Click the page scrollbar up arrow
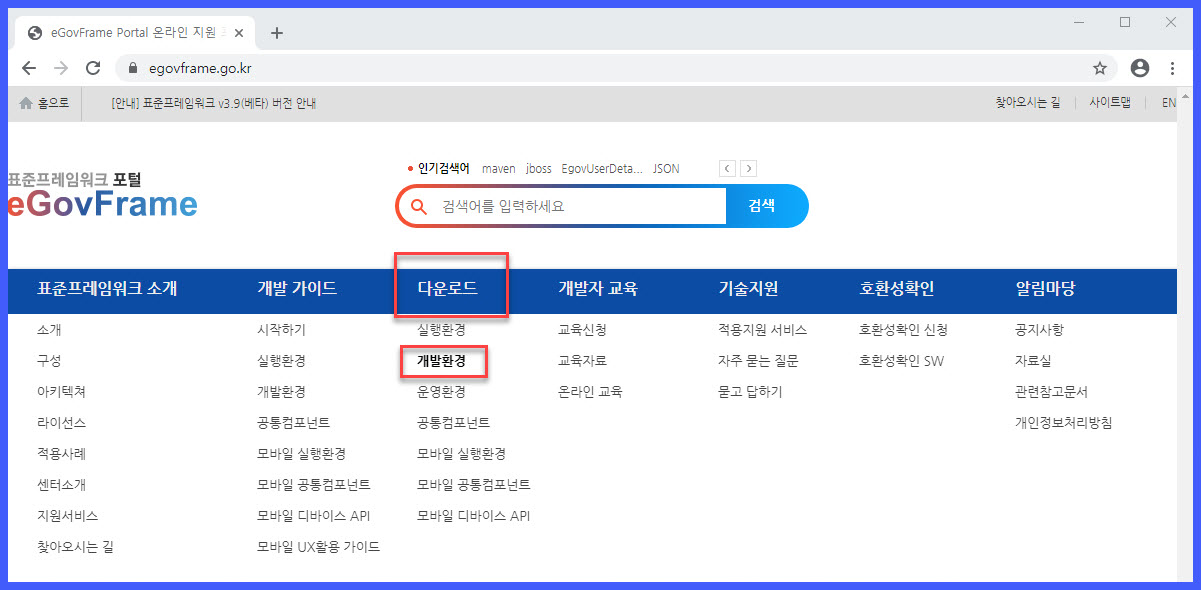 1185,97
